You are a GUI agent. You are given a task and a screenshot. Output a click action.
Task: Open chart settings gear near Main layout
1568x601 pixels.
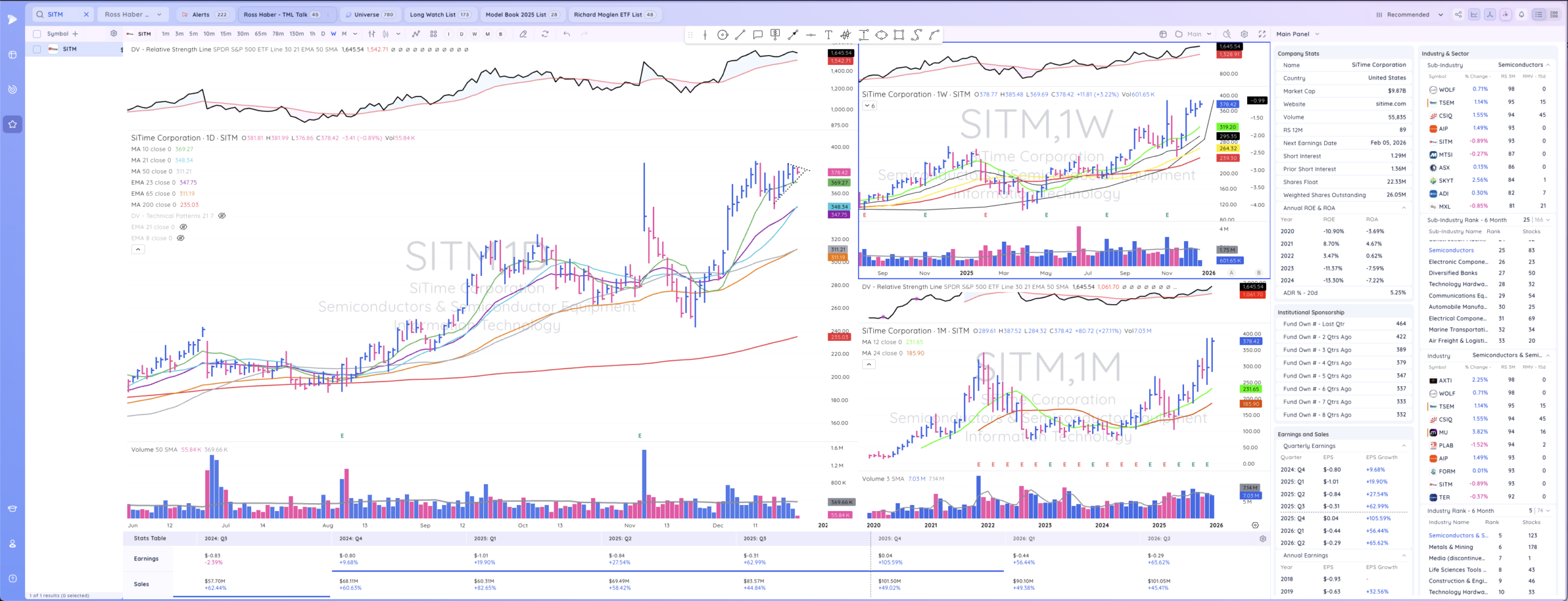pos(1244,34)
